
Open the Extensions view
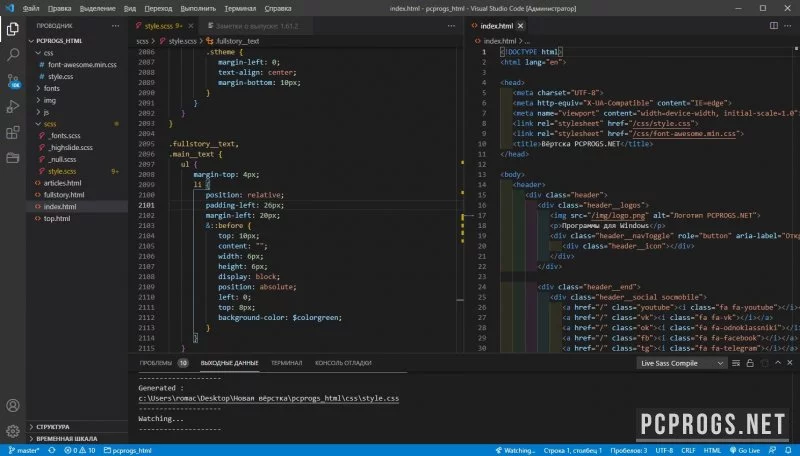coord(13,132)
